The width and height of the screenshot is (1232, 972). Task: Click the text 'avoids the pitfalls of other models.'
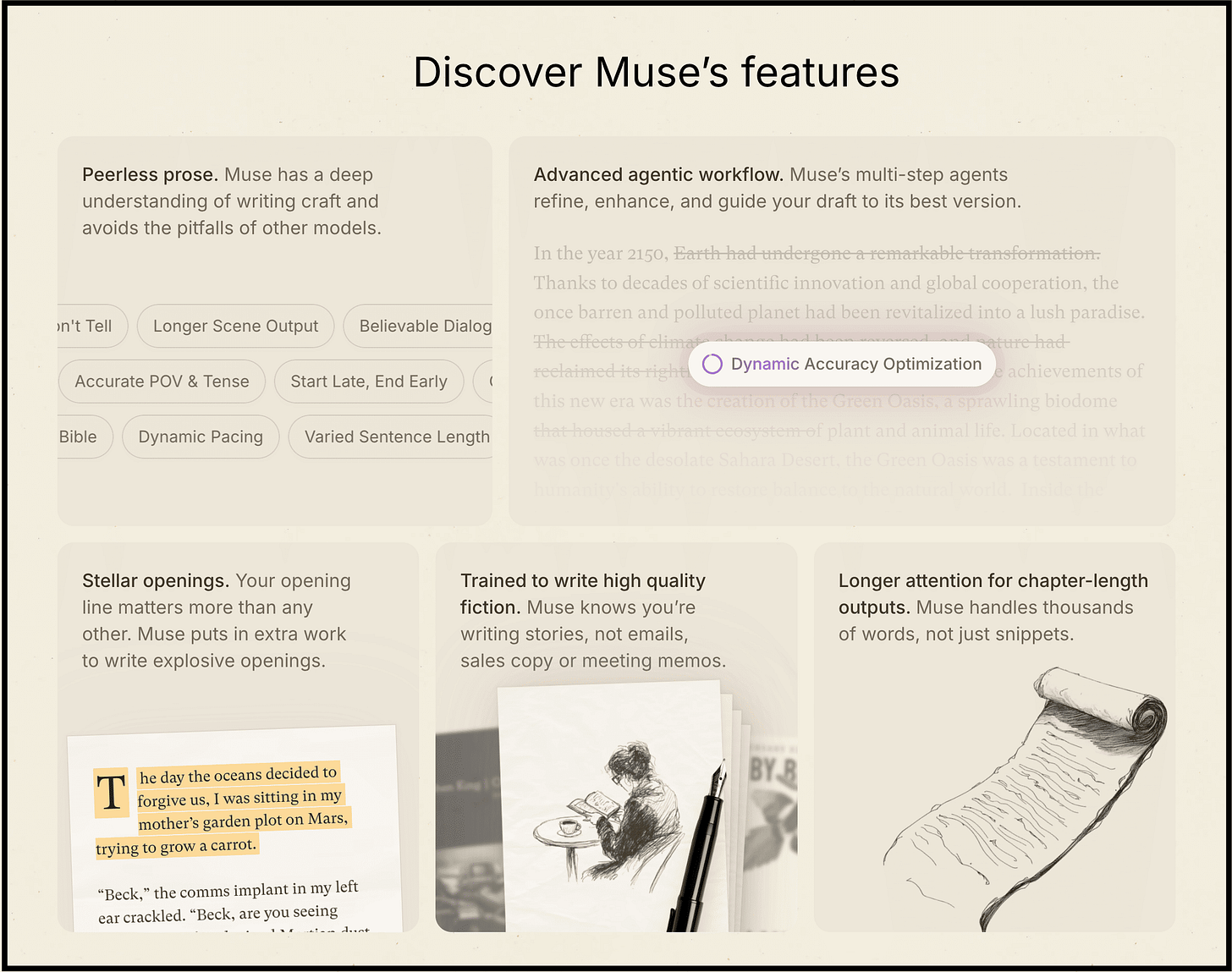click(x=232, y=228)
